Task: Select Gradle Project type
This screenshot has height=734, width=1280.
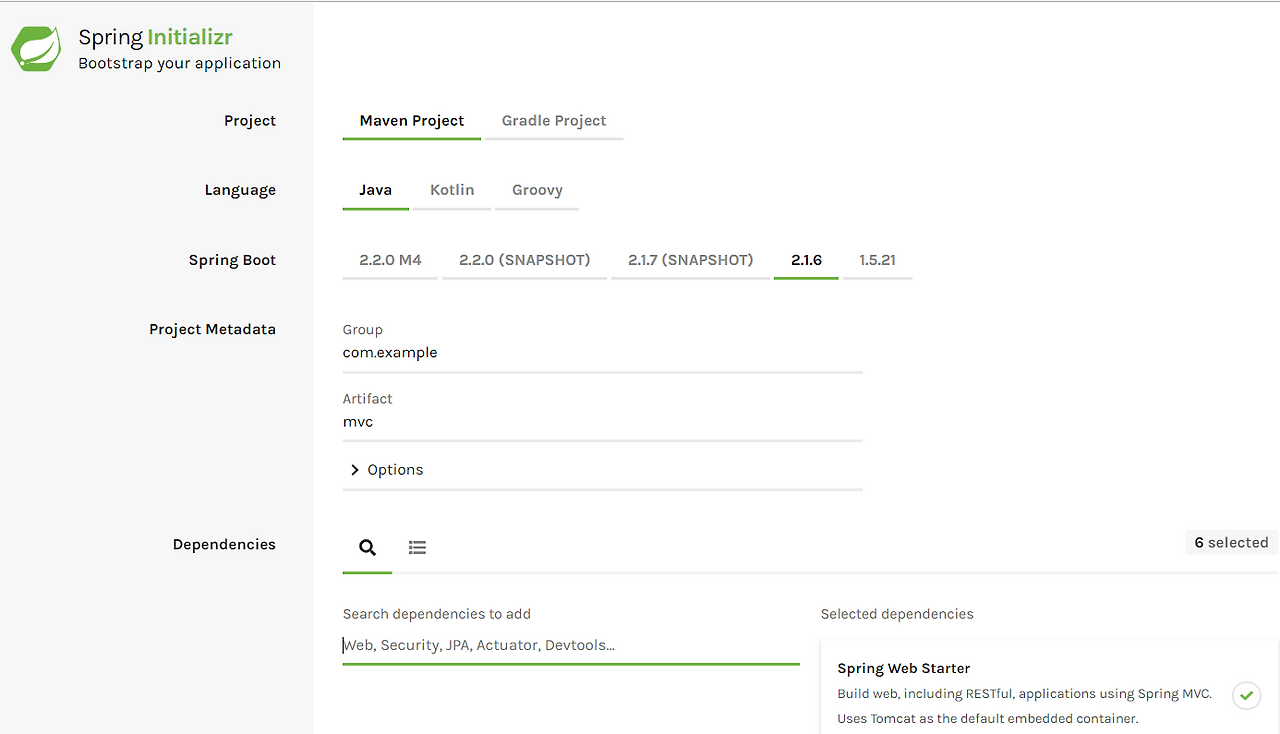Action: click(554, 121)
